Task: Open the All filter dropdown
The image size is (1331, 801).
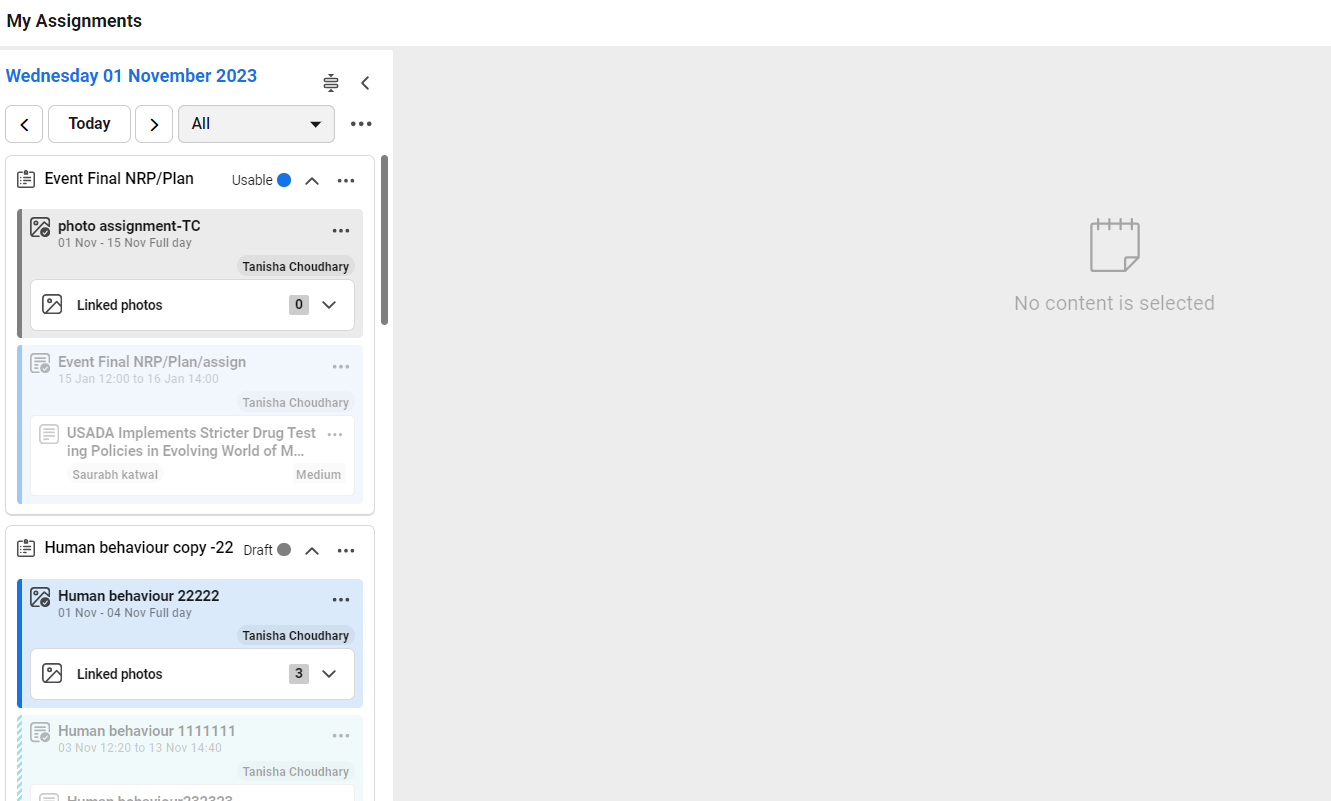Action: [256, 124]
